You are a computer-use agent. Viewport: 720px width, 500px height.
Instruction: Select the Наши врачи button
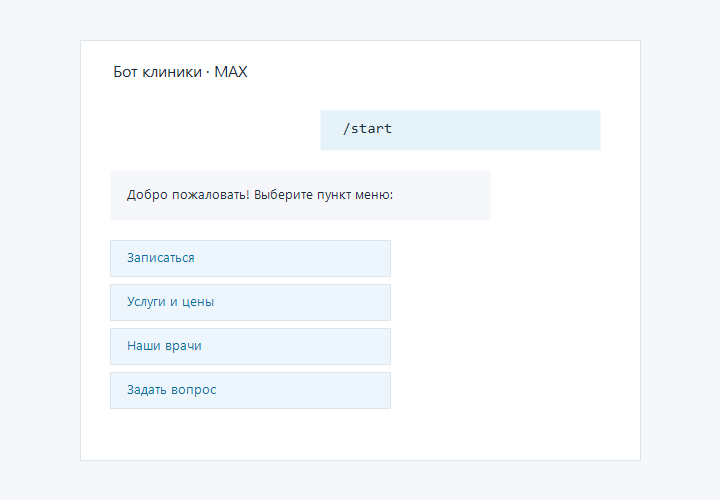[250, 347]
